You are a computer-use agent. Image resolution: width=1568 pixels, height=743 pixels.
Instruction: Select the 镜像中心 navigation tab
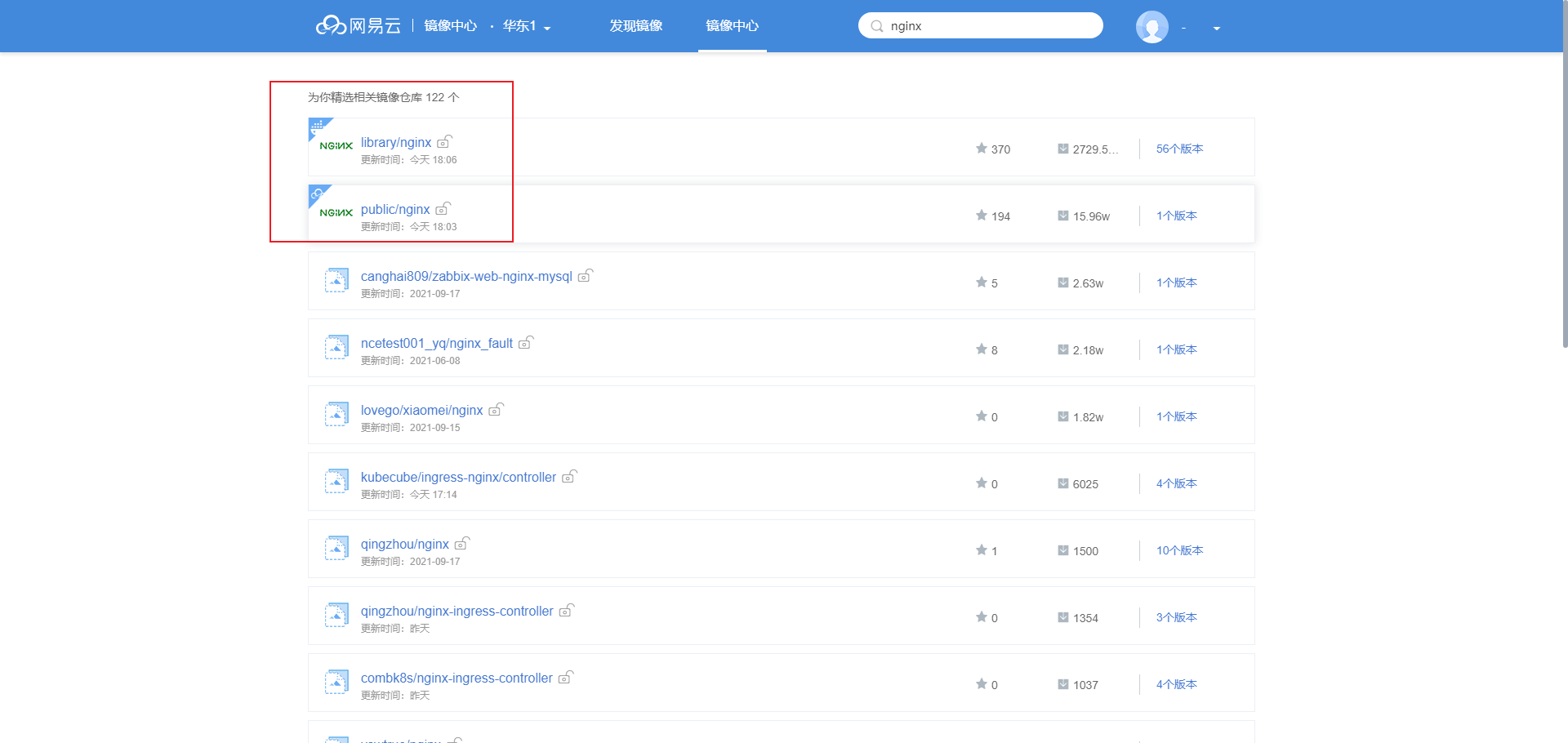point(732,26)
